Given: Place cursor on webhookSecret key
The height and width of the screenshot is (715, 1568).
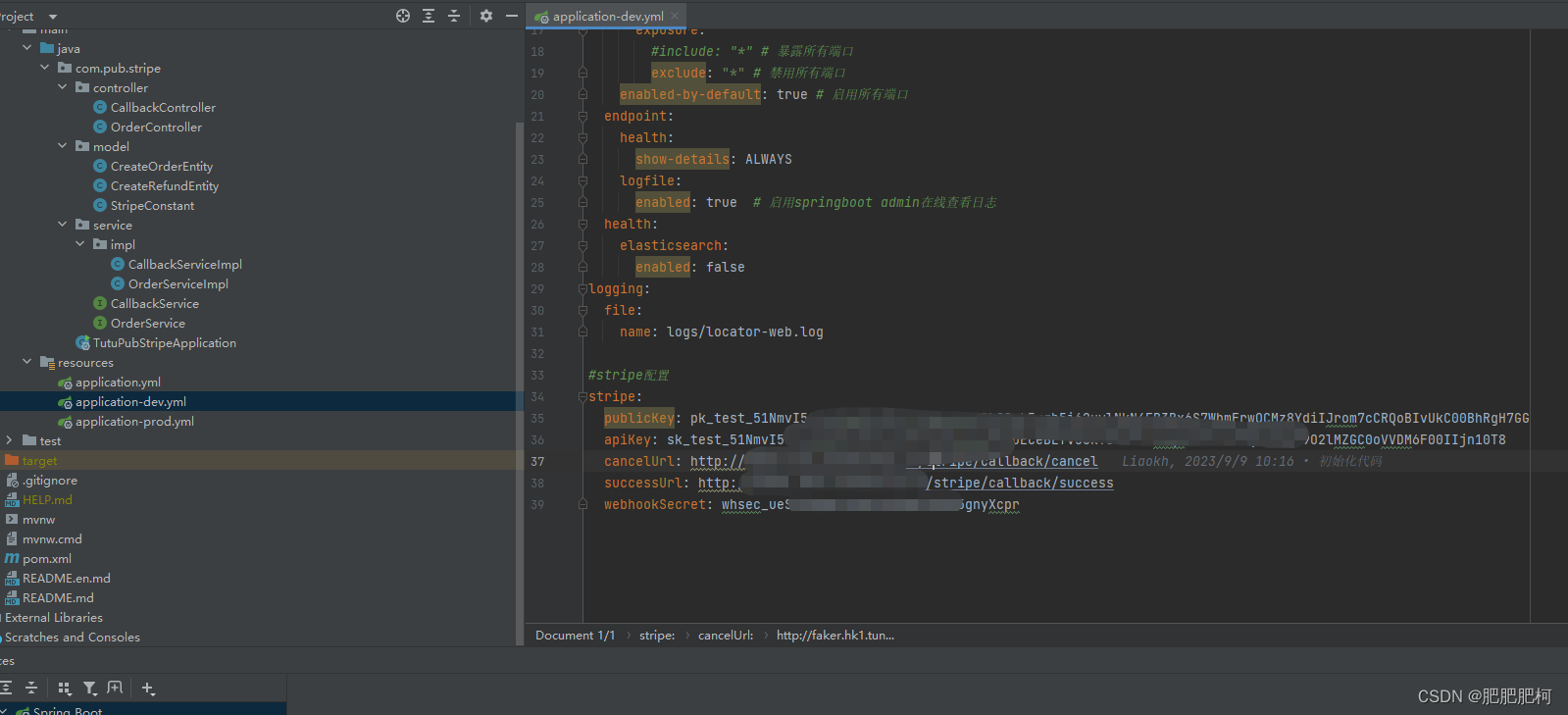Looking at the screenshot, I should pos(655,504).
